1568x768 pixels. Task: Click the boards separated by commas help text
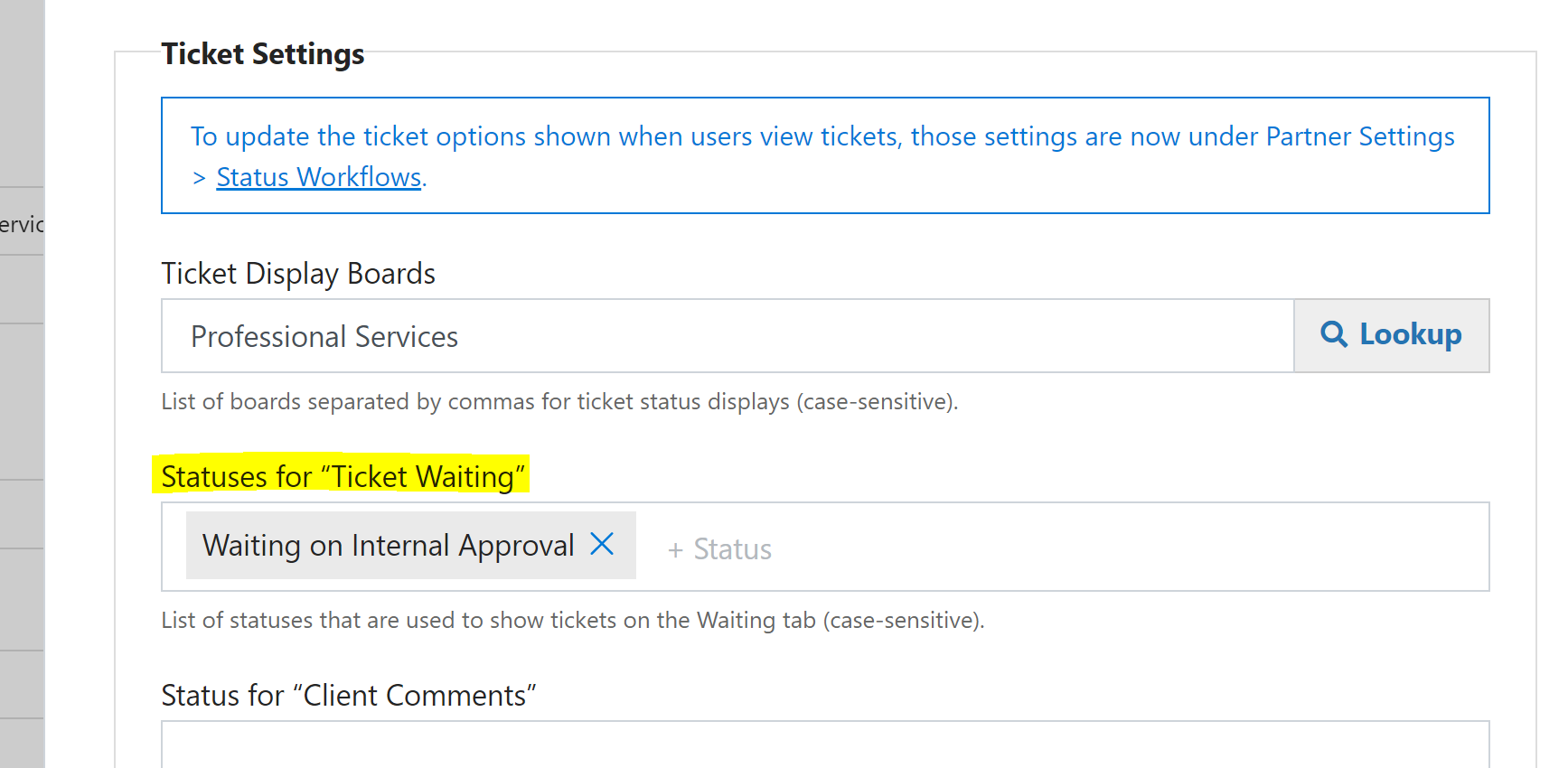pos(559,402)
